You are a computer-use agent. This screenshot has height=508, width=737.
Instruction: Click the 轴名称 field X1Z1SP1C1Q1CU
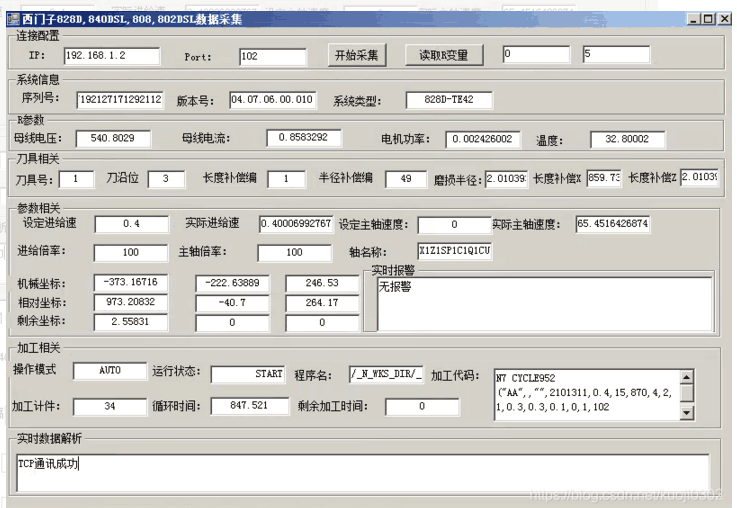click(x=455, y=251)
